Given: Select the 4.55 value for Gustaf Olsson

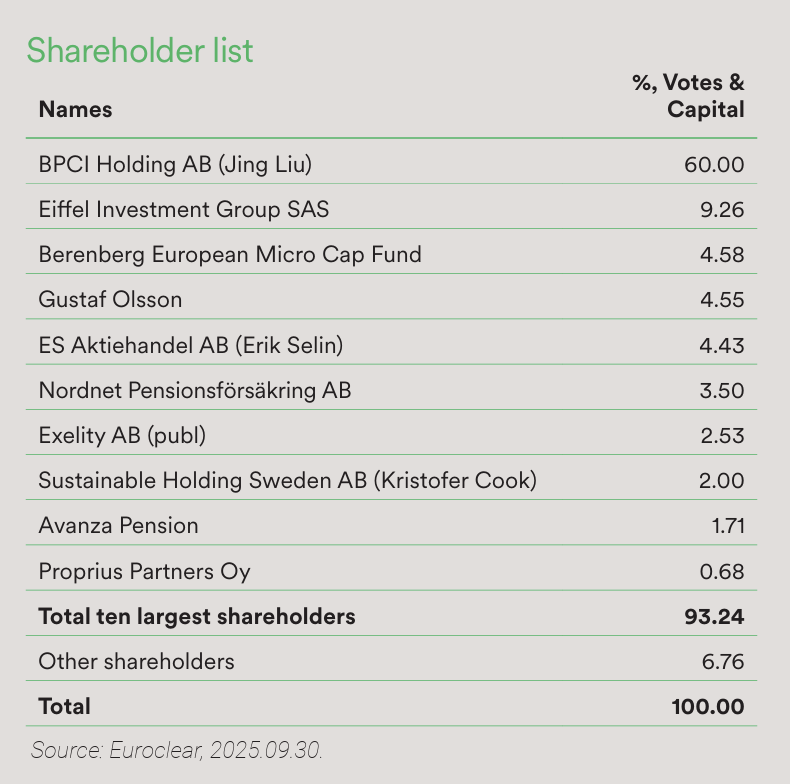Looking at the screenshot, I should tap(722, 299).
